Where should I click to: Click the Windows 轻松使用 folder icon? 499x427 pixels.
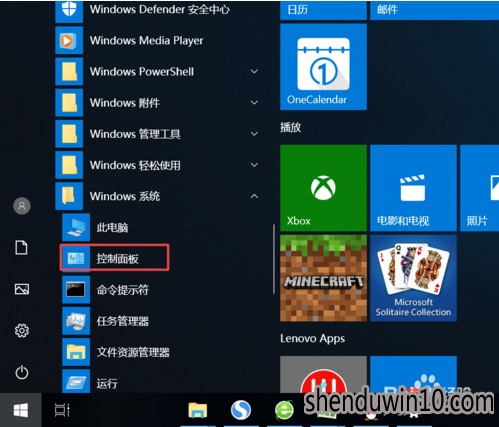(69, 165)
